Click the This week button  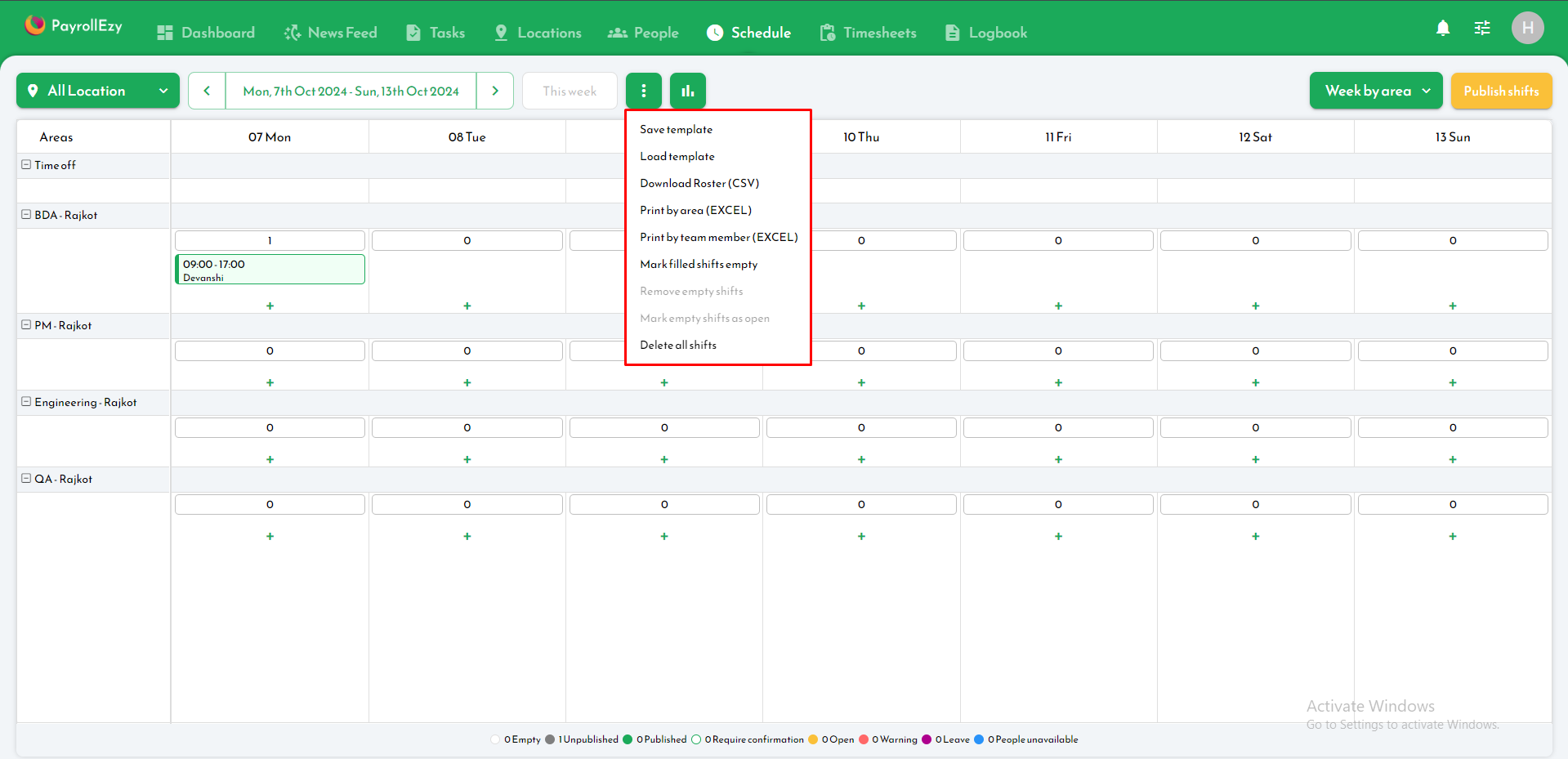[569, 91]
